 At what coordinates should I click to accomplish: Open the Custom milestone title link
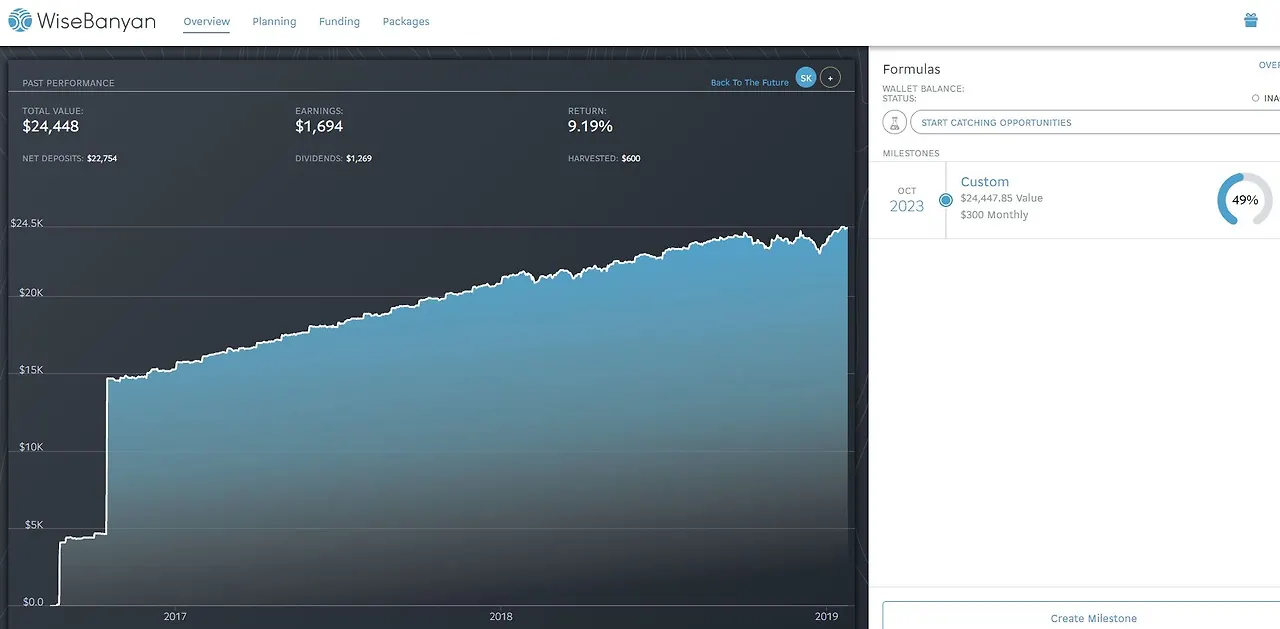985,182
